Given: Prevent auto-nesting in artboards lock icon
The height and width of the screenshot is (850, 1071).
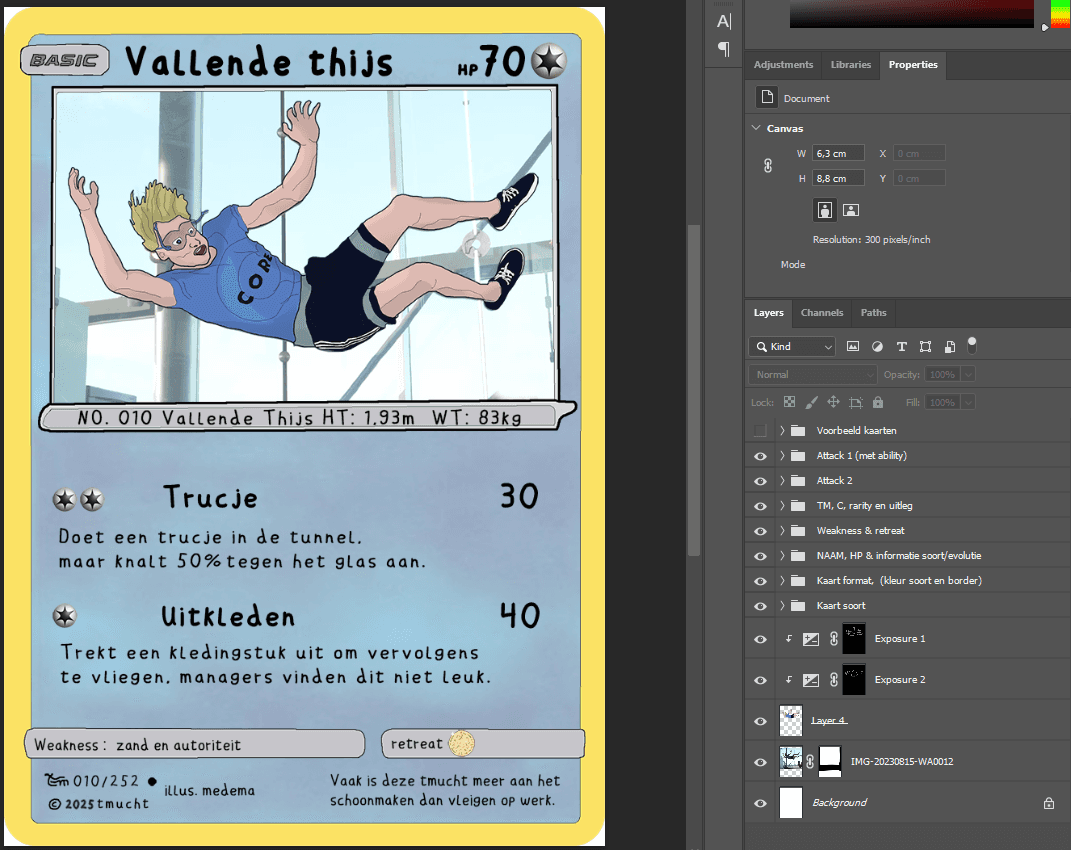Looking at the screenshot, I should tap(856, 402).
